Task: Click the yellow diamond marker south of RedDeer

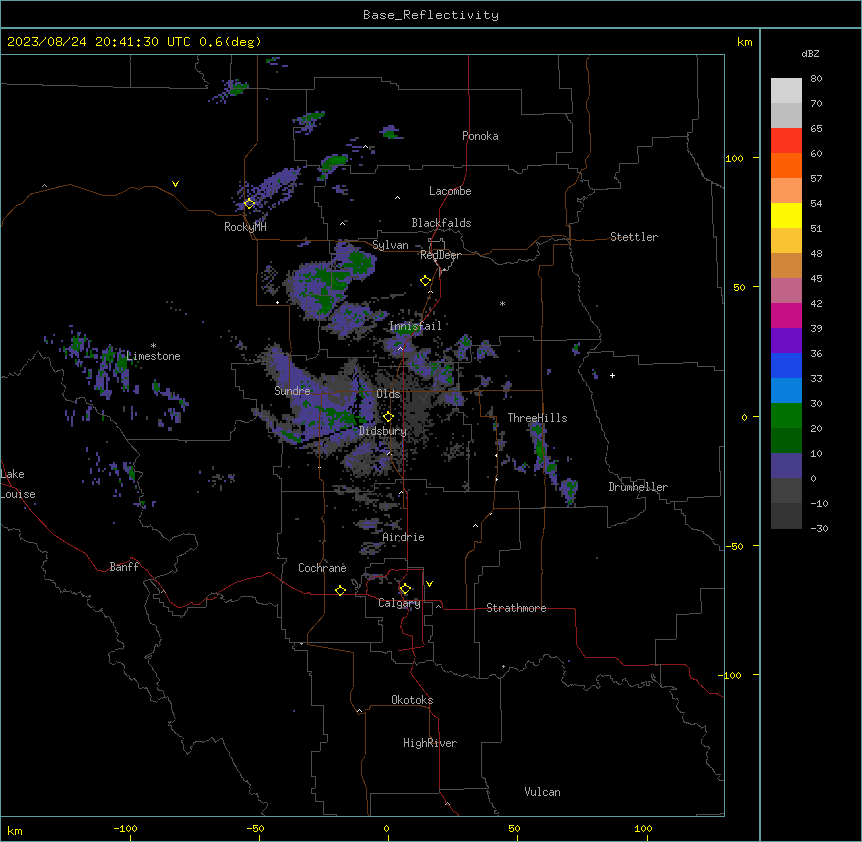Action: [426, 281]
